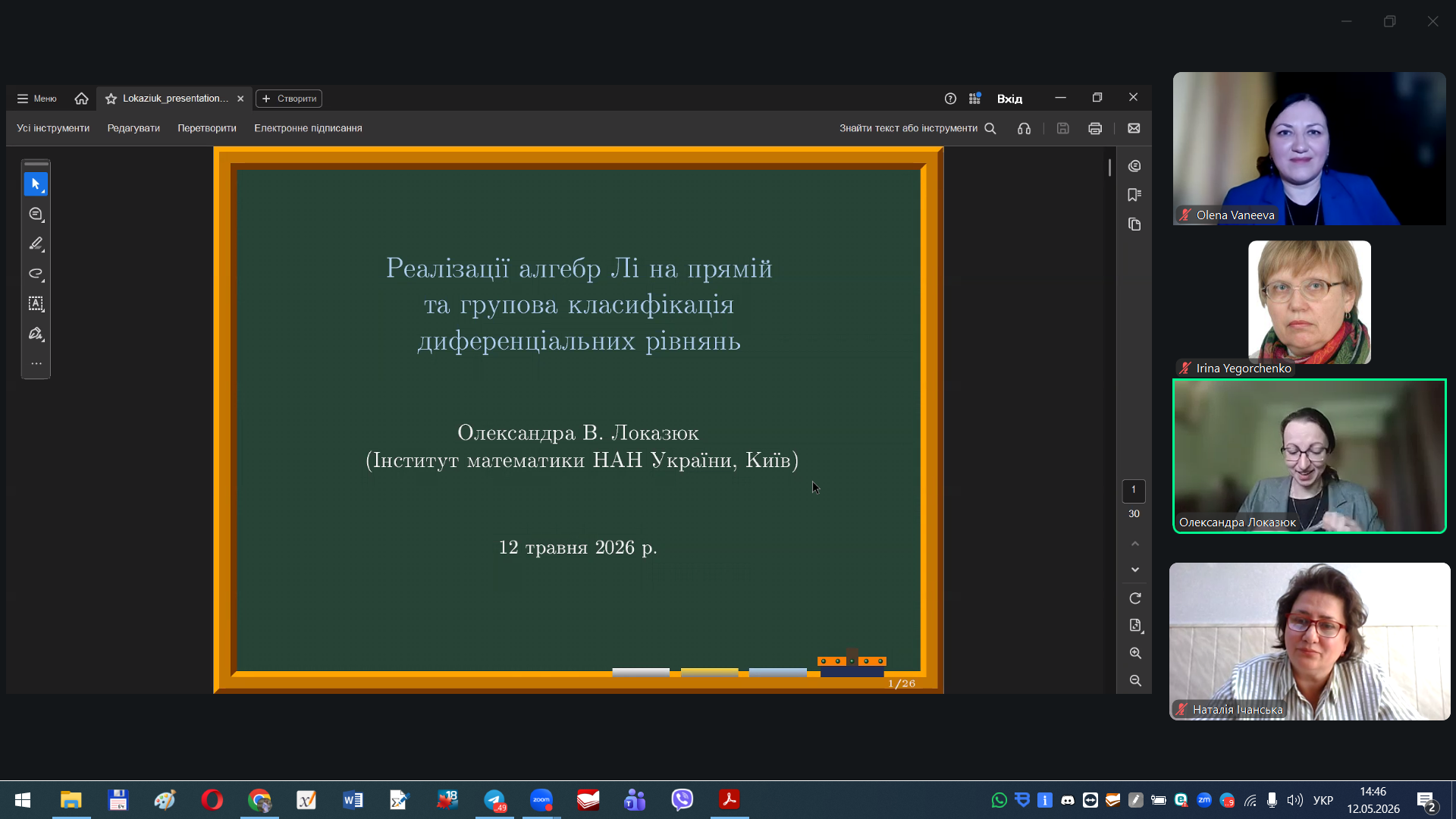Open the Редагувати menu item
Image resolution: width=1456 pixels, height=819 pixels.
[133, 128]
